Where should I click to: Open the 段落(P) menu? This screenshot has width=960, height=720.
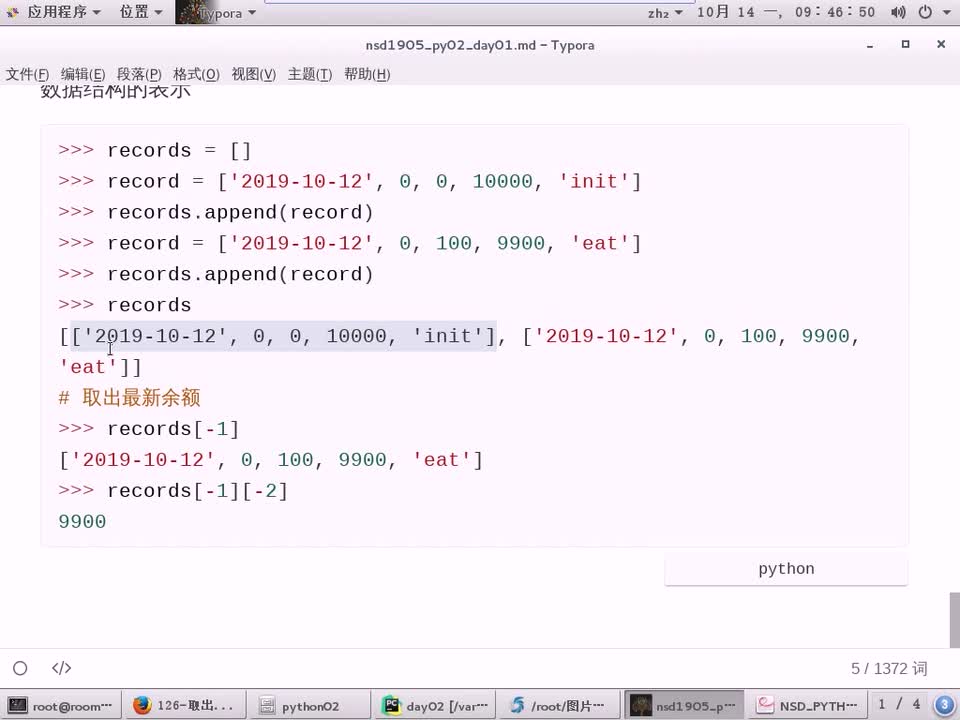click(139, 74)
